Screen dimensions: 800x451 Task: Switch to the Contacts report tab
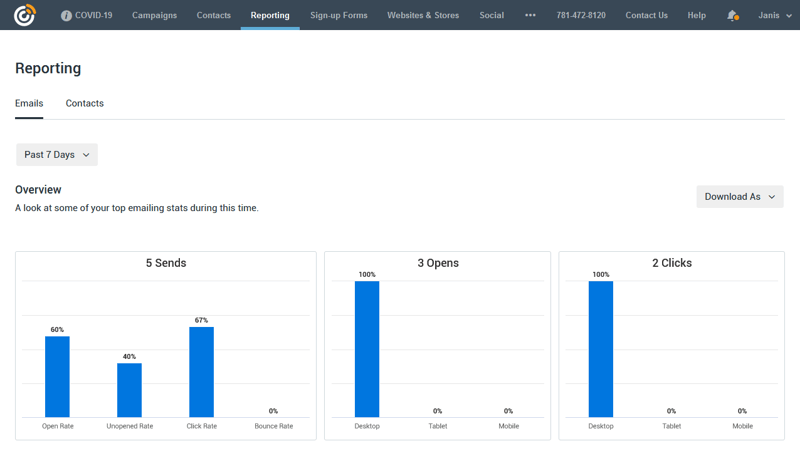click(85, 103)
